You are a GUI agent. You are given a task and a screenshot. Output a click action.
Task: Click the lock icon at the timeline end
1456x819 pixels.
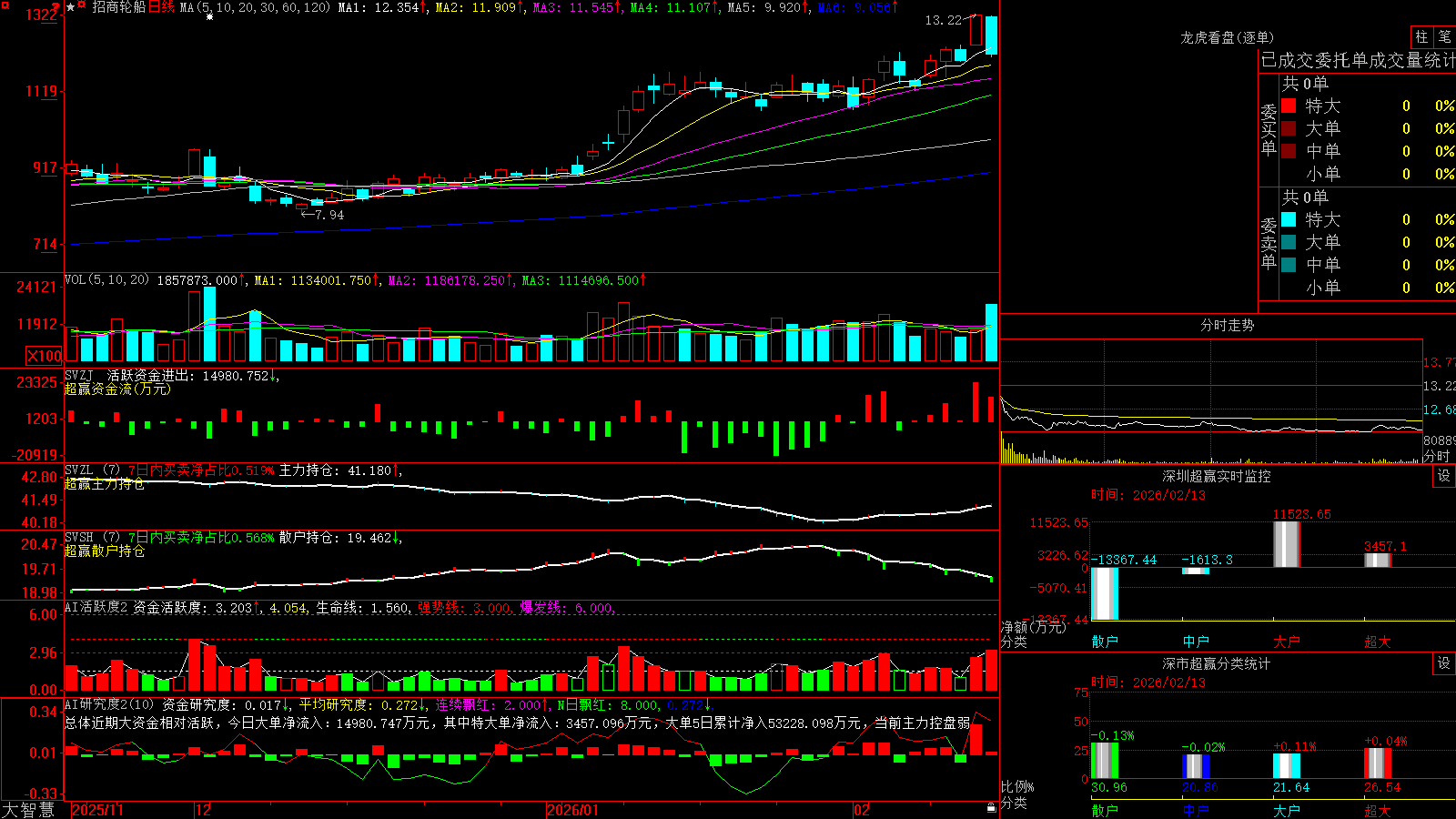coord(992,807)
